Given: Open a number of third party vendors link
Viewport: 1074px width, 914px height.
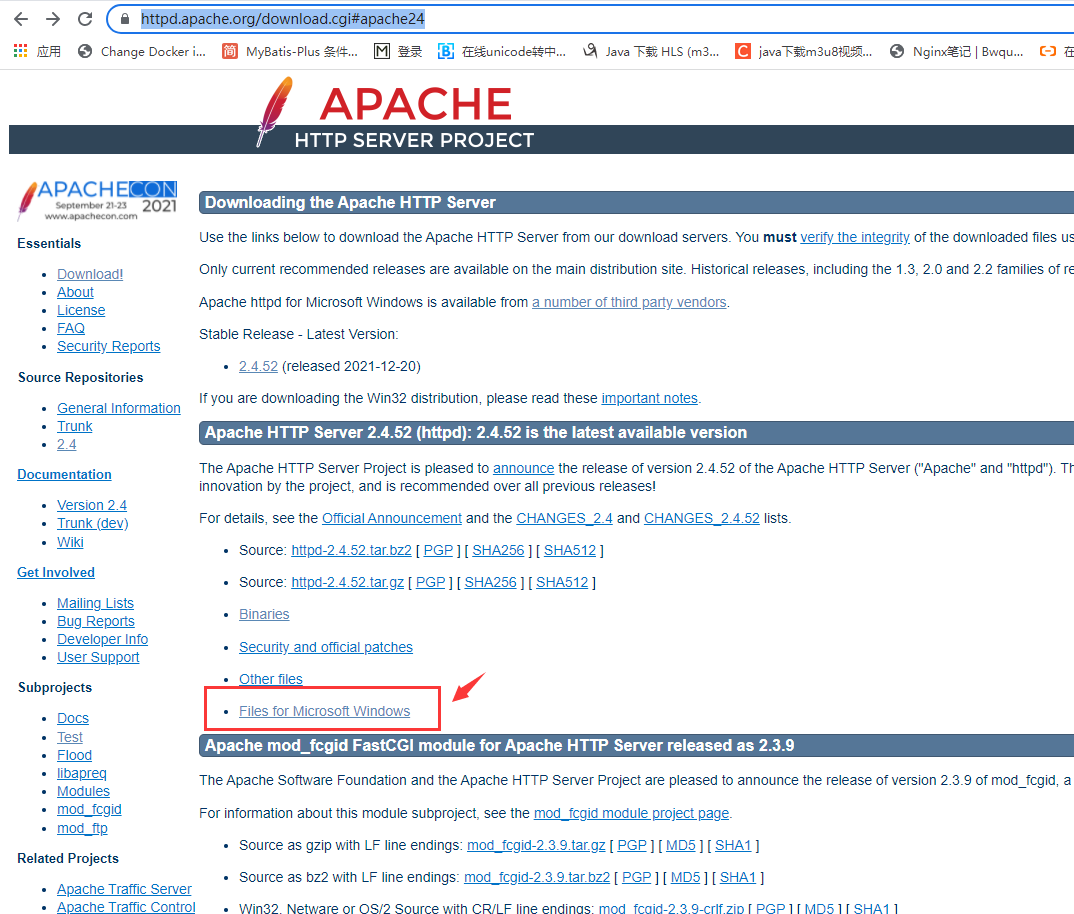Looking at the screenshot, I should 629,302.
